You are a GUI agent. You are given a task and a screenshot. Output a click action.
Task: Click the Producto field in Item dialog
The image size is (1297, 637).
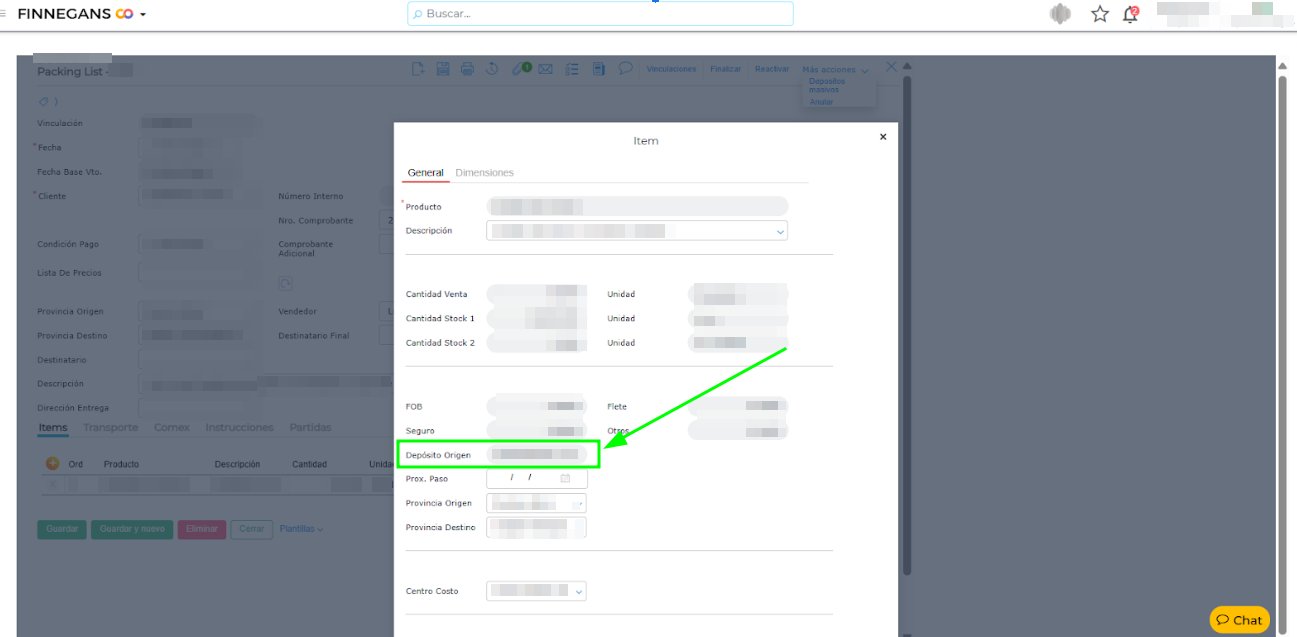pyautogui.click(x=637, y=207)
